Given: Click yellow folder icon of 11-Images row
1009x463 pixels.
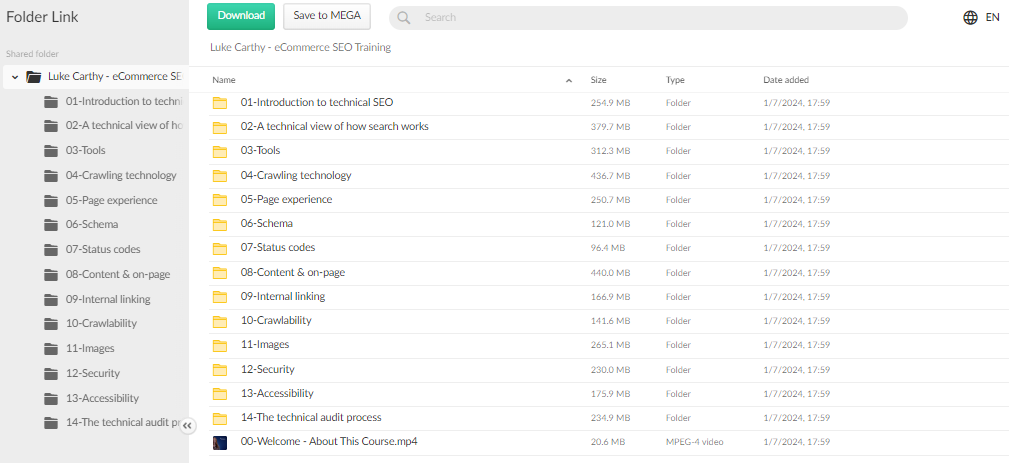Looking at the screenshot, I should (220, 345).
